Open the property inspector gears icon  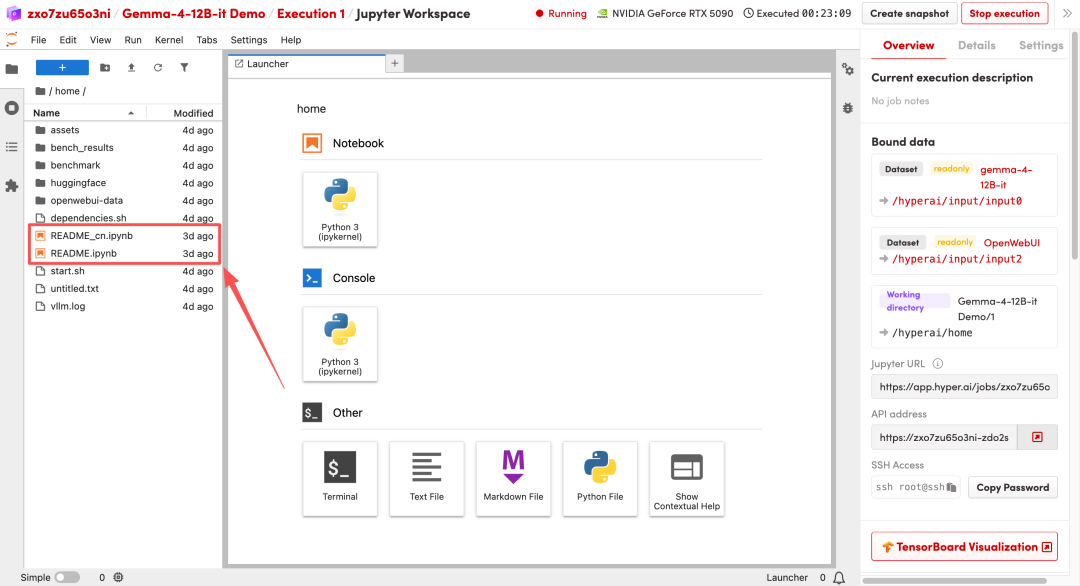click(848, 69)
